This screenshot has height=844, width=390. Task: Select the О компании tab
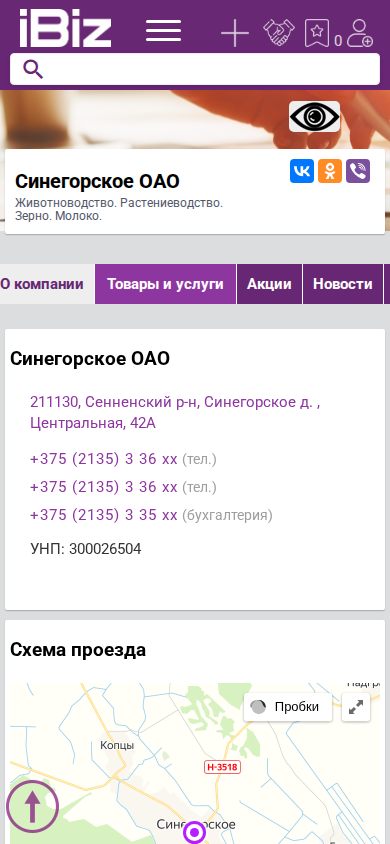42,284
